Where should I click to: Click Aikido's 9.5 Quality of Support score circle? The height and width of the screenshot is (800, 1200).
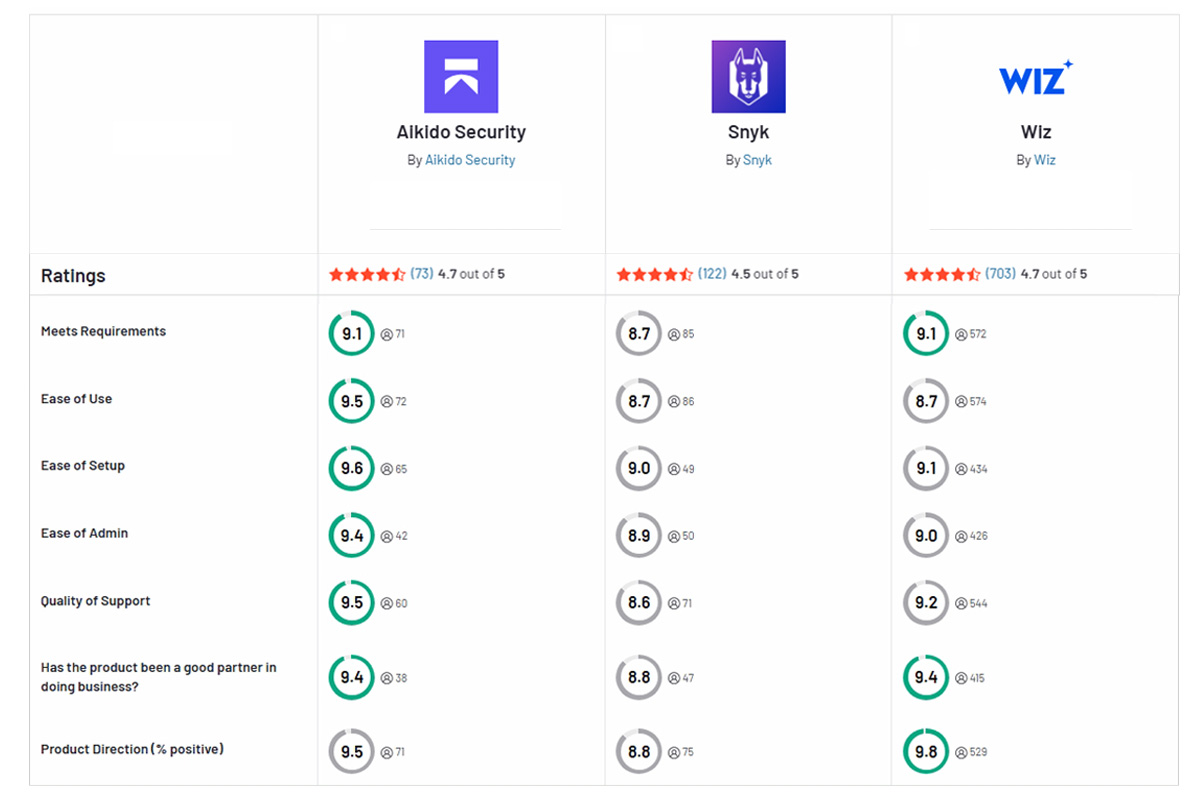tap(352, 603)
